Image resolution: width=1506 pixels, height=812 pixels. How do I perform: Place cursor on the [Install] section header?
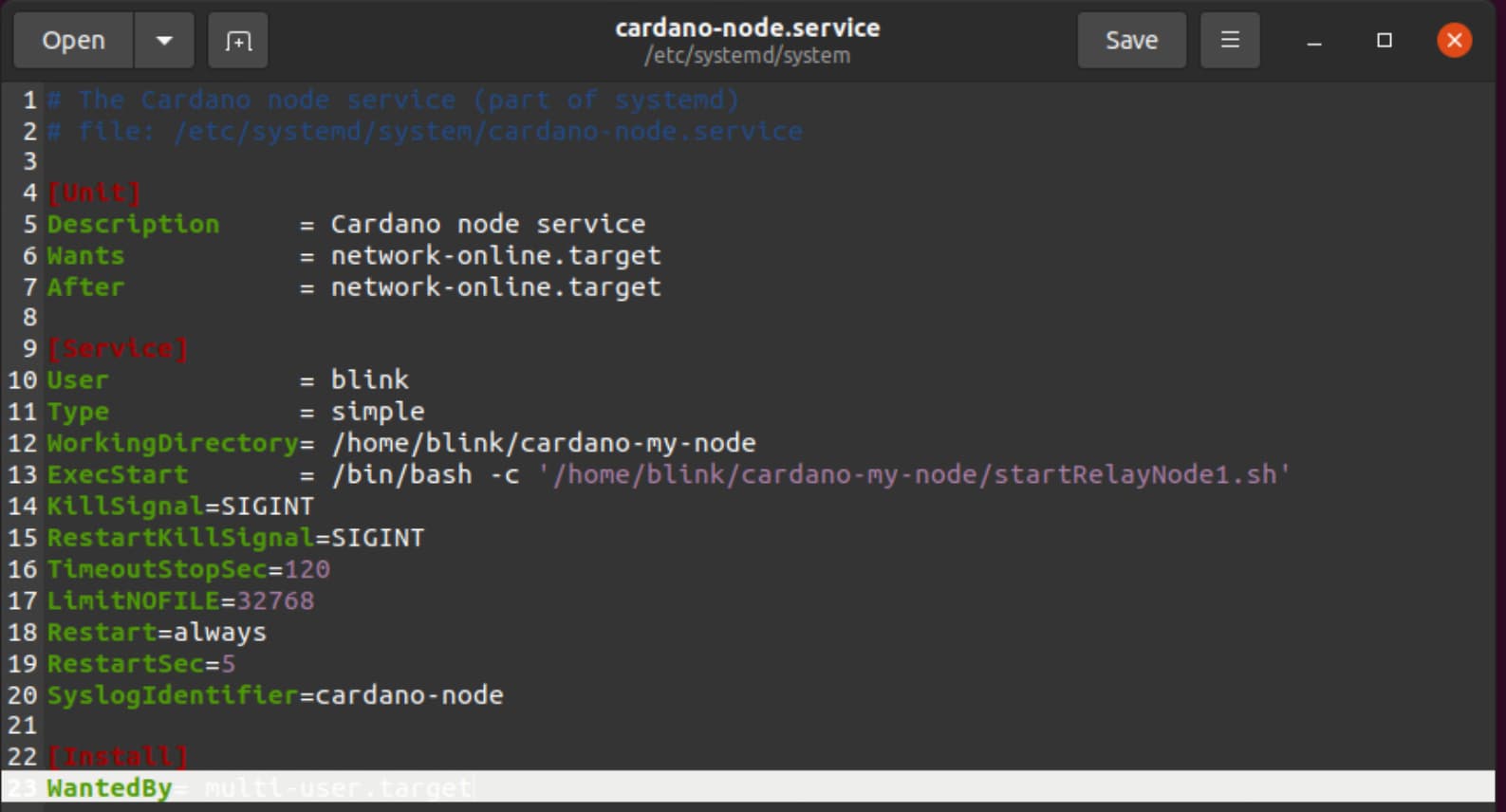tap(118, 757)
